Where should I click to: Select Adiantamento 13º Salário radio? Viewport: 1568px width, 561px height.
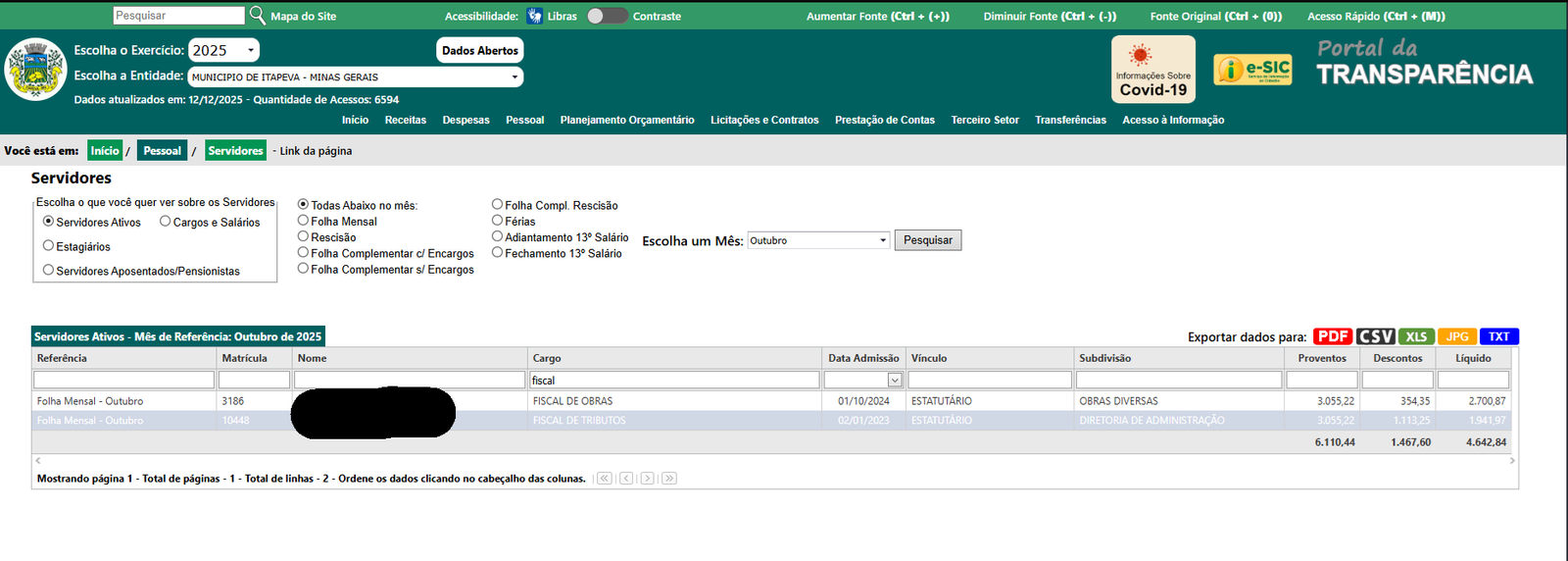(497, 236)
